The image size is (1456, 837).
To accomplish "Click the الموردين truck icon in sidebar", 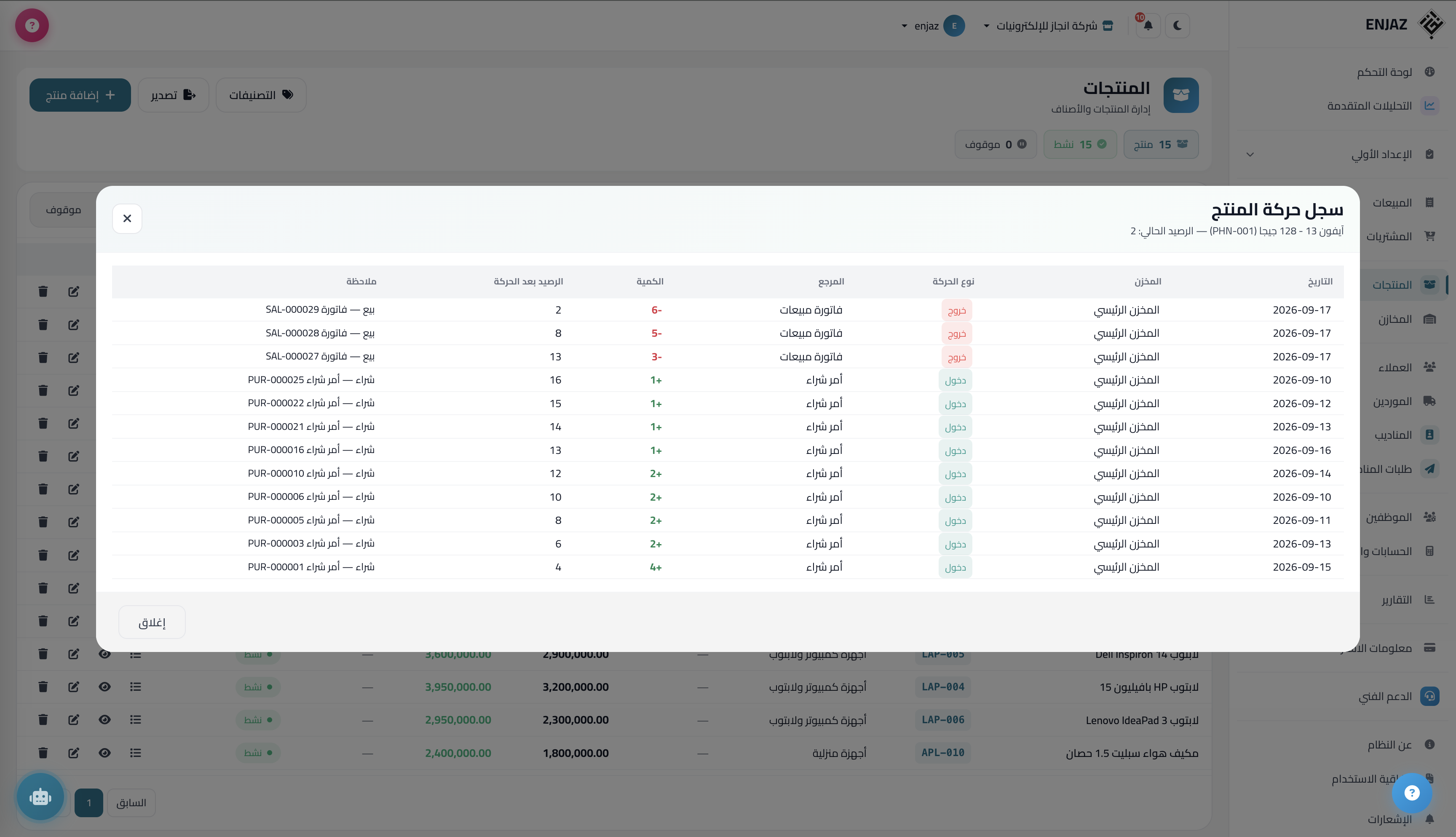I will [1429, 401].
